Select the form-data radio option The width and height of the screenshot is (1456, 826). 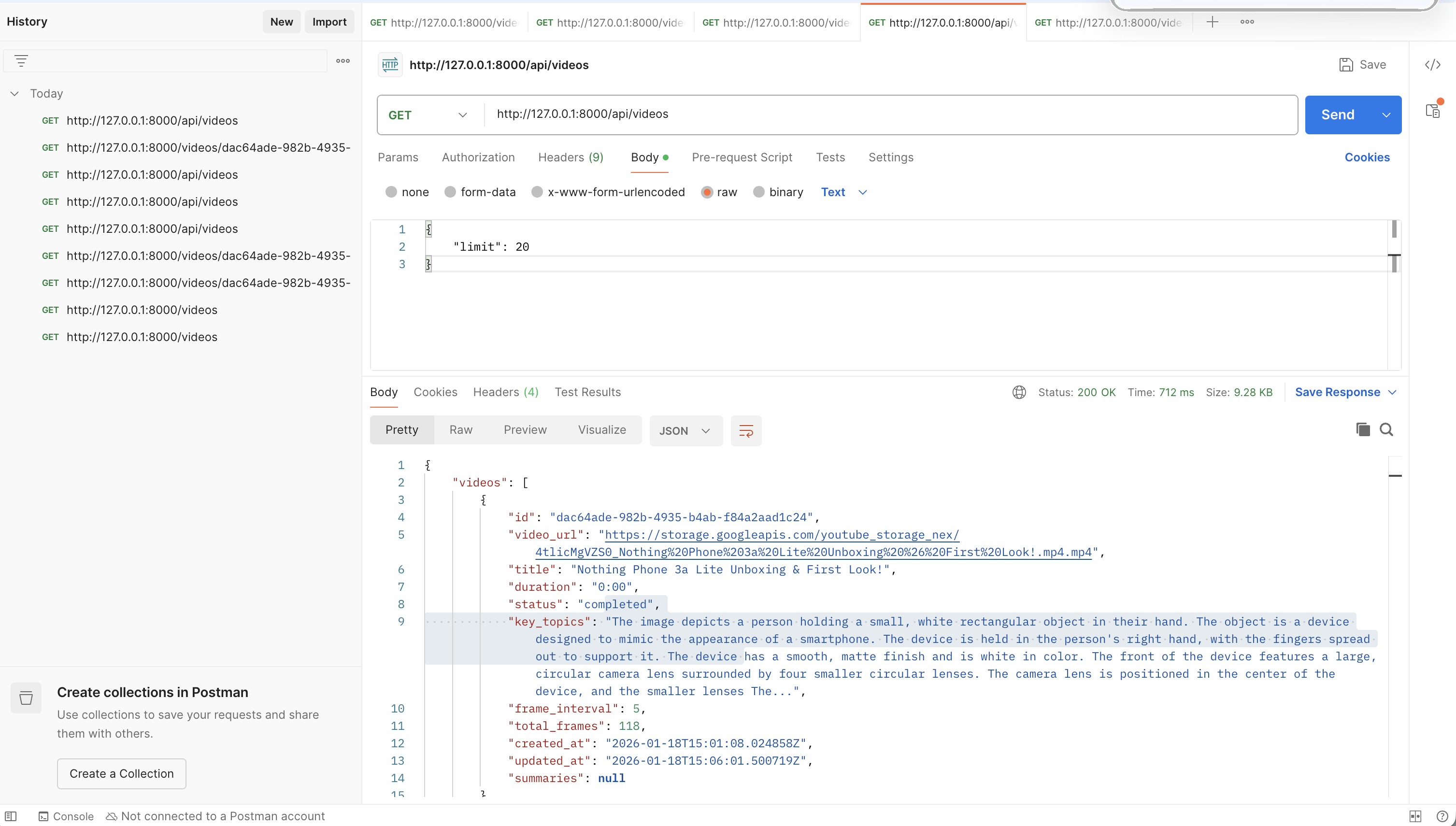[450, 192]
